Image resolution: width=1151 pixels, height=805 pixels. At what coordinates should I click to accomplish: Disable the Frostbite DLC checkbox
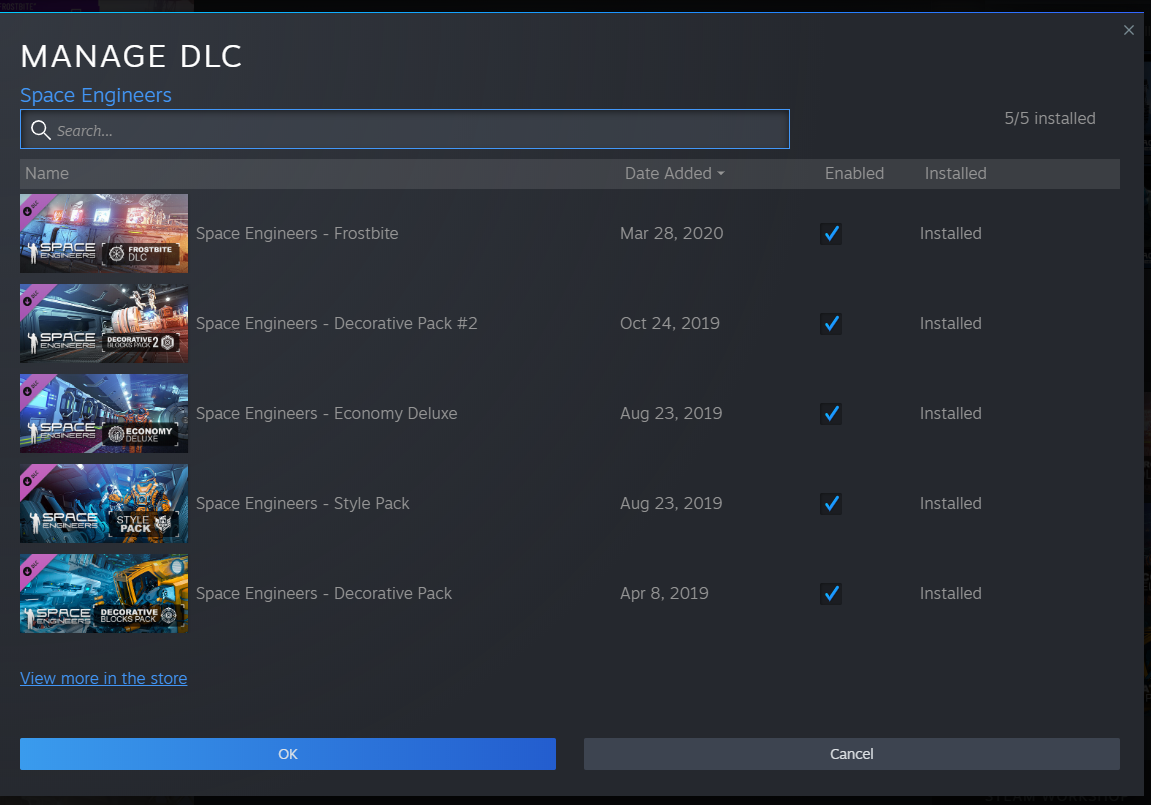830,234
